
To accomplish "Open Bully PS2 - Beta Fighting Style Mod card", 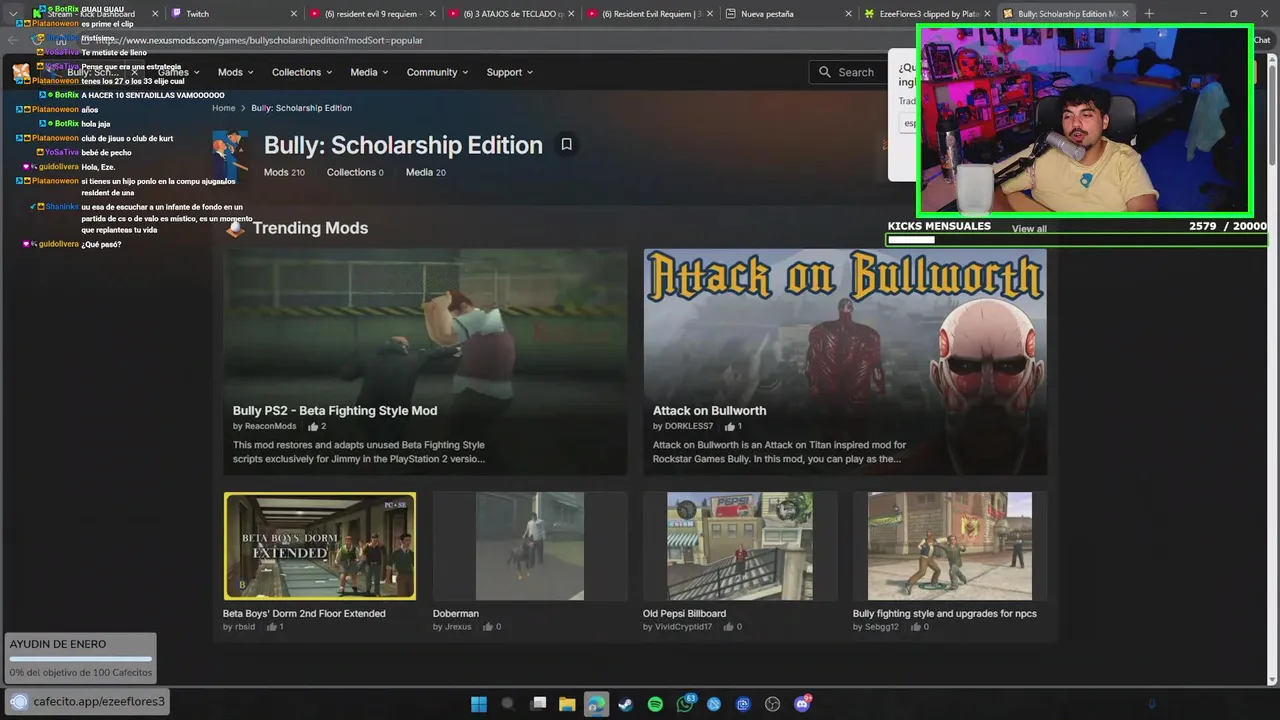I will [x=425, y=361].
